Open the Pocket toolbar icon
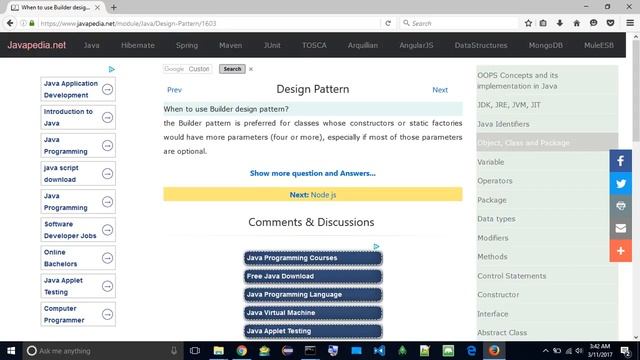The width and height of the screenshot is (640, 360). click(x=610, y=23)
